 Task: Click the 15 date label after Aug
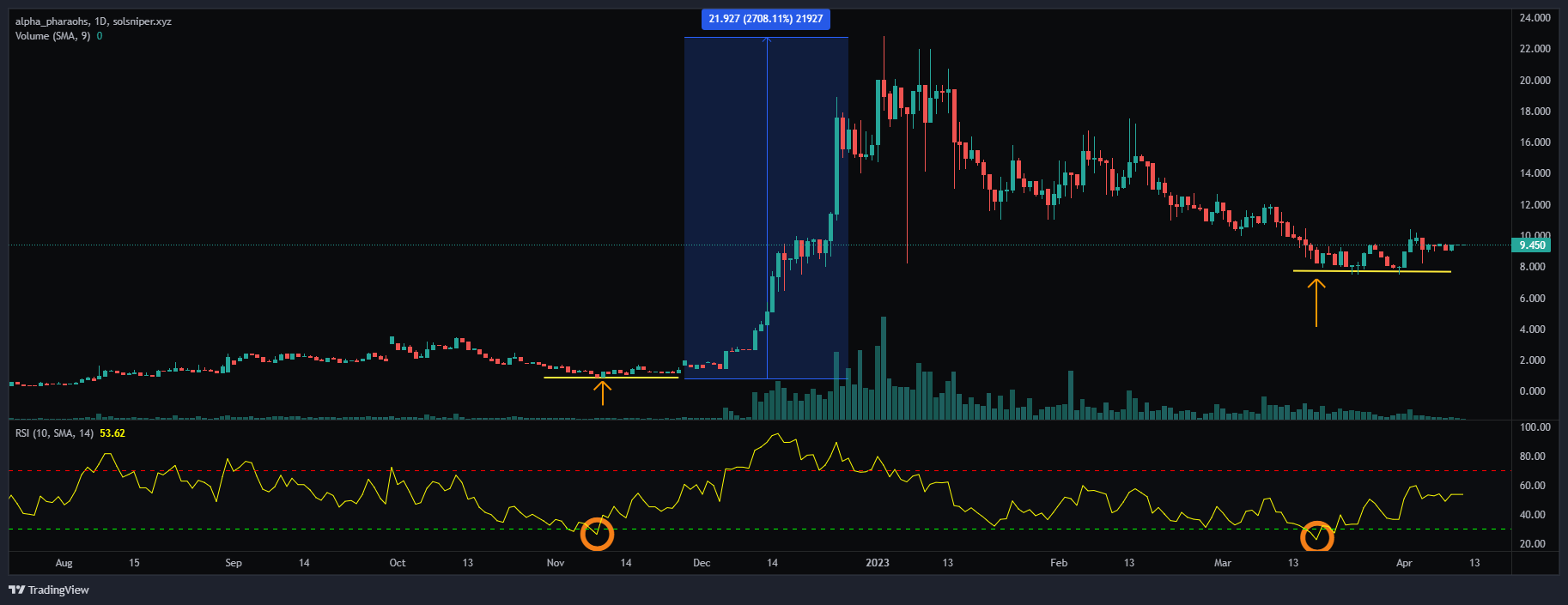(134, 563)
